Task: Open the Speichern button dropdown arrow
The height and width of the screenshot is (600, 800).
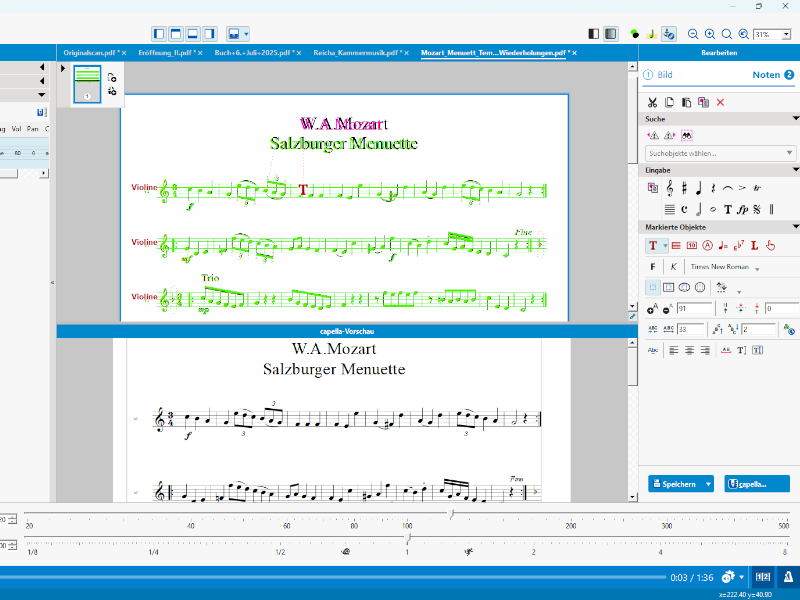Action: point(708,484)
